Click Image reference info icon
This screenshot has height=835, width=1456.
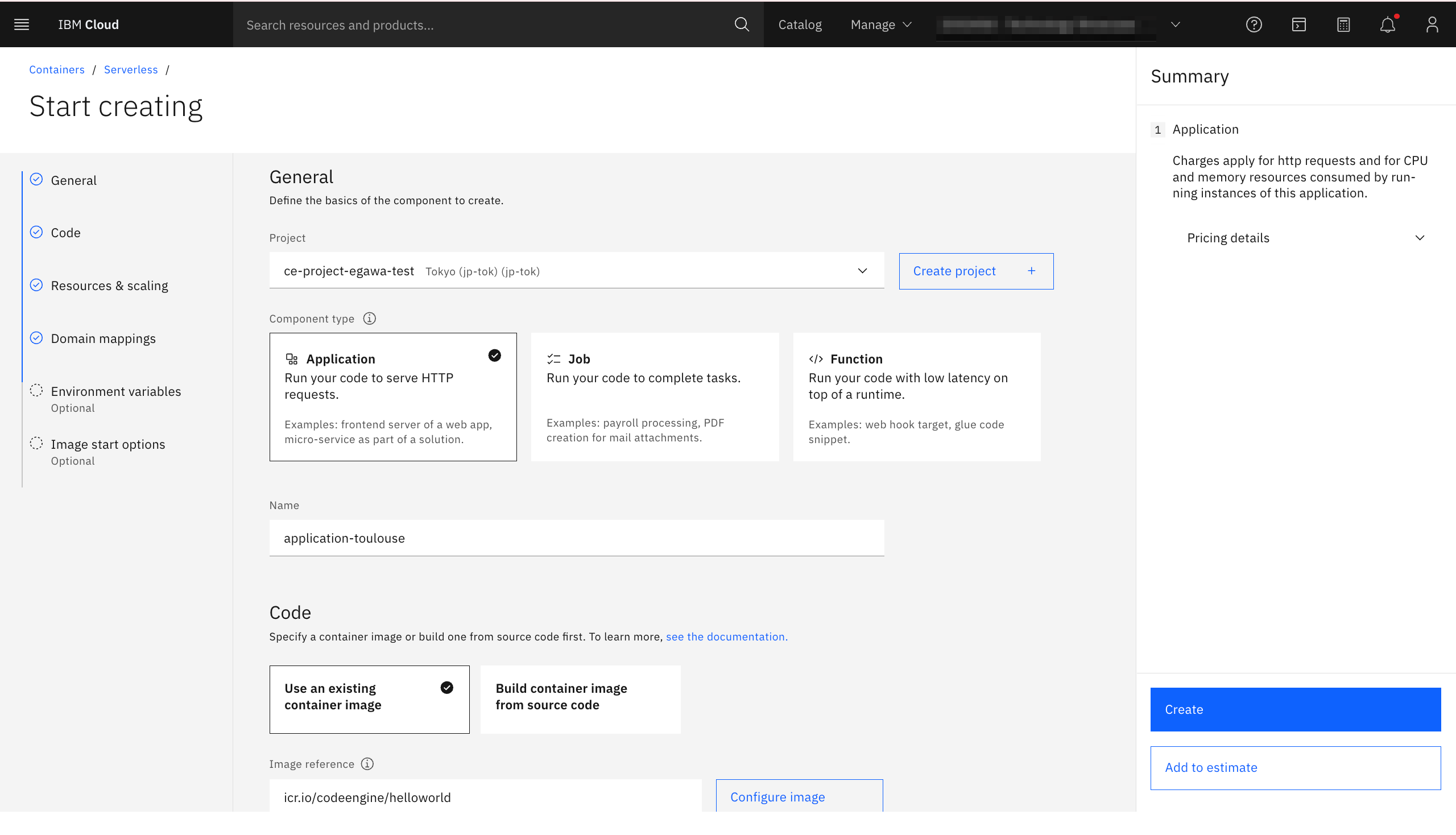pyautogui.click(x=367, y=764)
